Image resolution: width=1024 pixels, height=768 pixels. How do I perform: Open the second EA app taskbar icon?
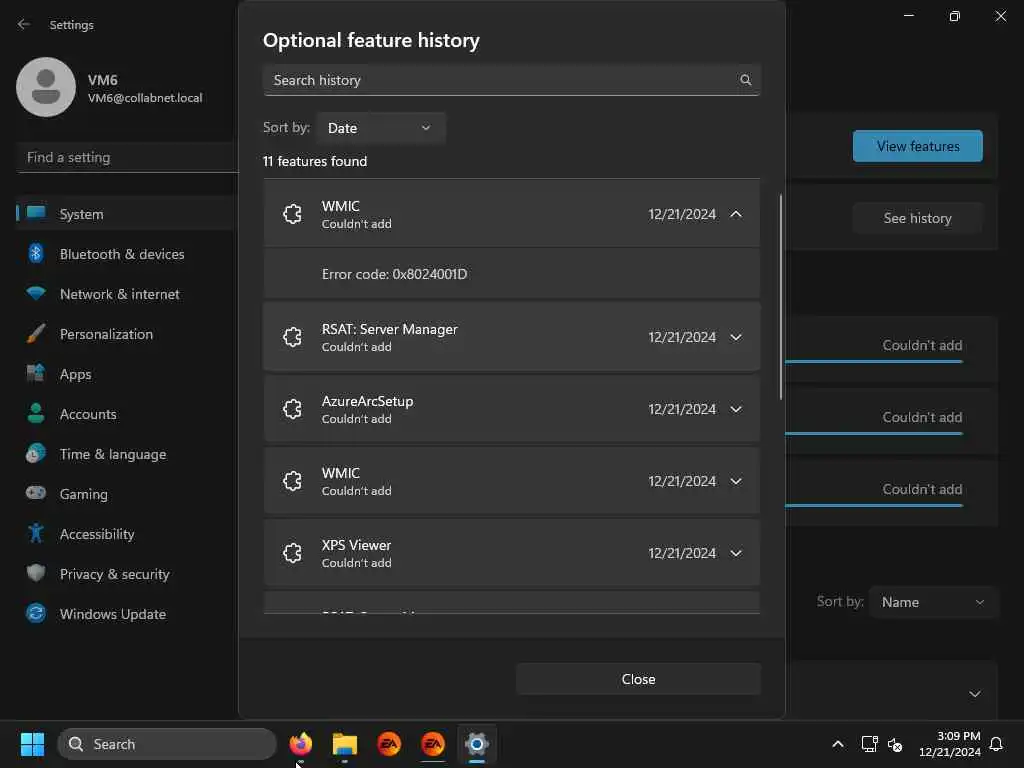pos(433,744)
